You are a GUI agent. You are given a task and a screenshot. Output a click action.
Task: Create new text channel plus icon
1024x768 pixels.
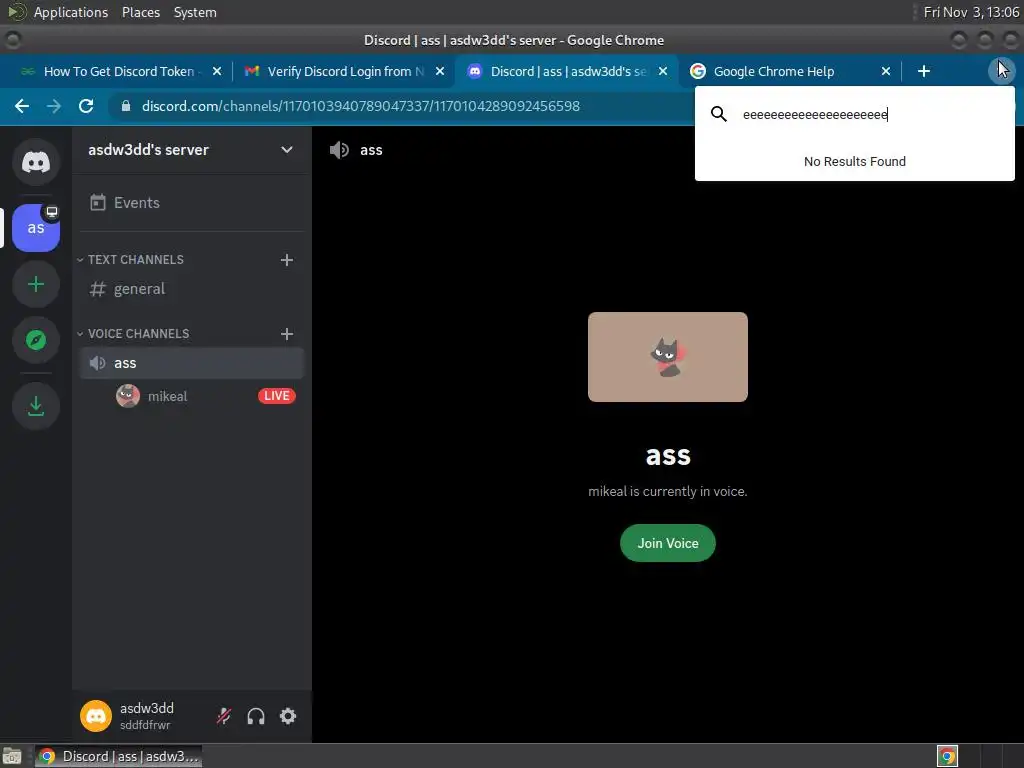click(x=287, y=260)
